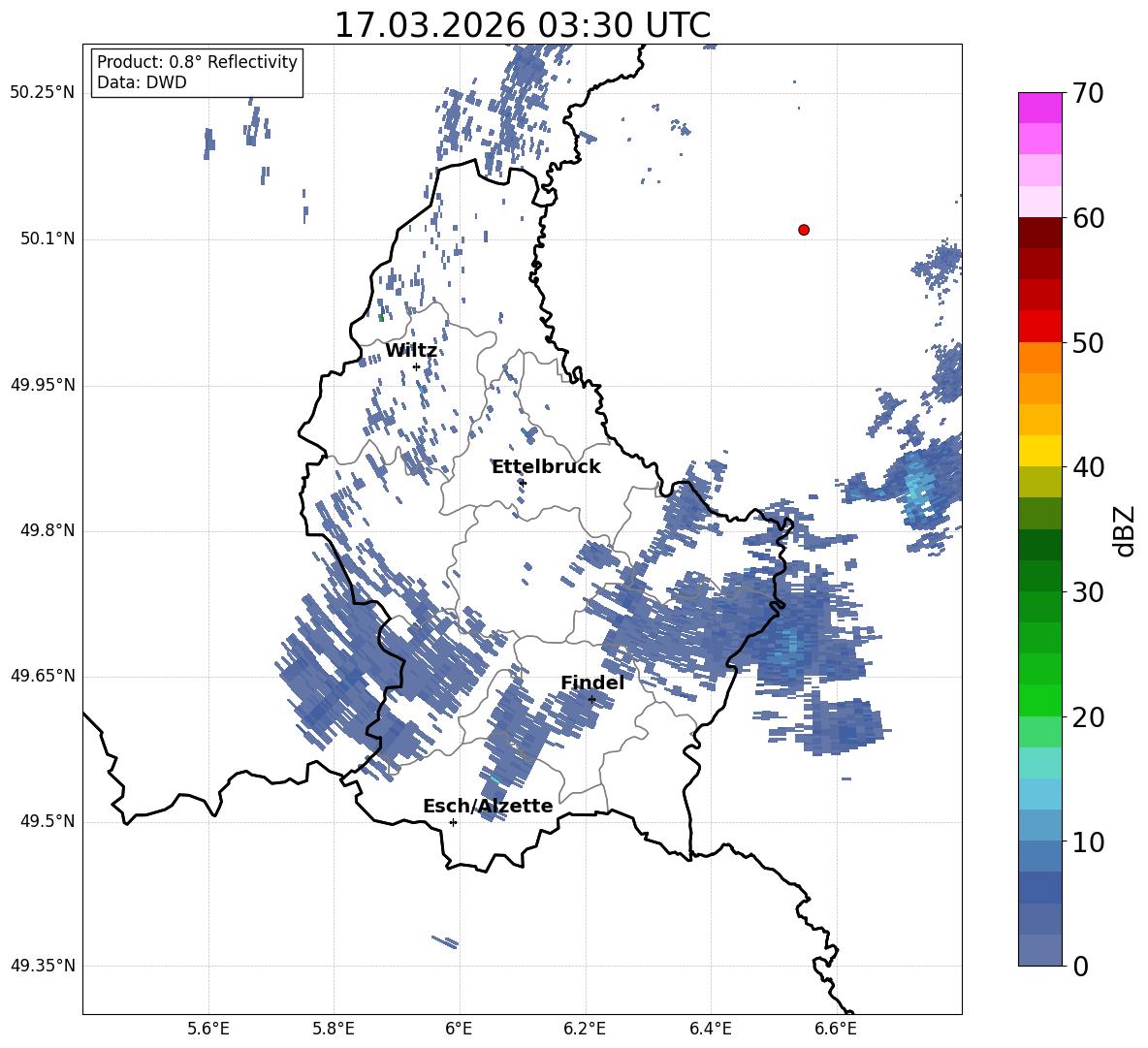Click the longitude label 5.6°E

(208, 1030)
